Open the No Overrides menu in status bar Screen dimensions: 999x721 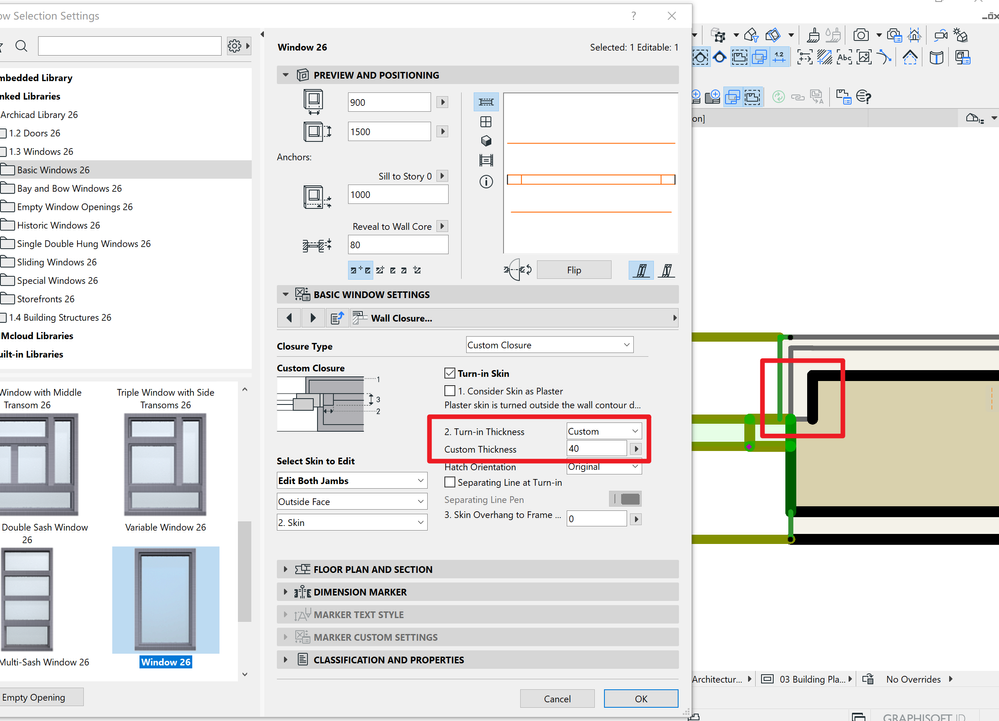pyautogui.click(x=919, y=680)
